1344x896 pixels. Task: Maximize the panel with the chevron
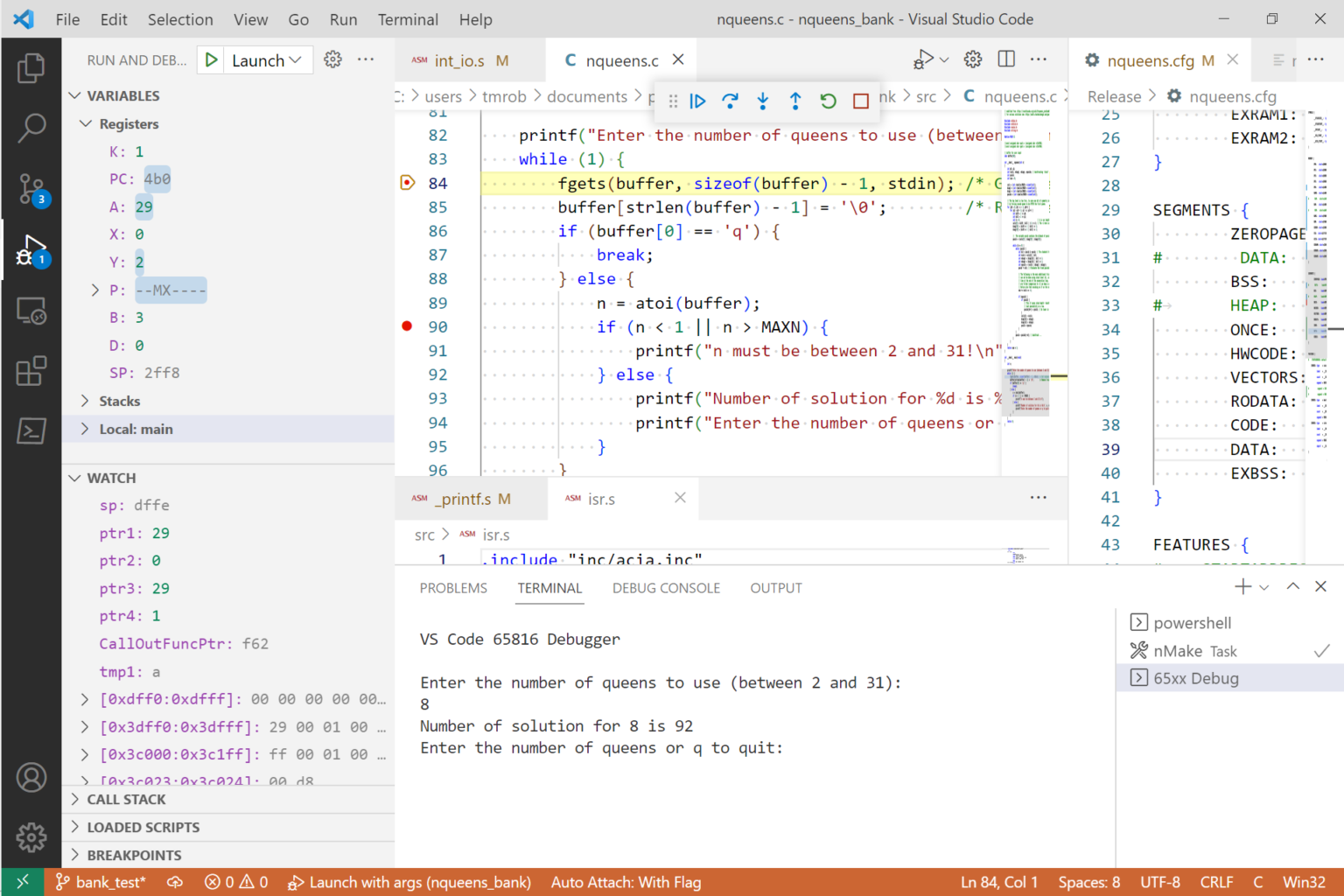(x=1292, y=586)
